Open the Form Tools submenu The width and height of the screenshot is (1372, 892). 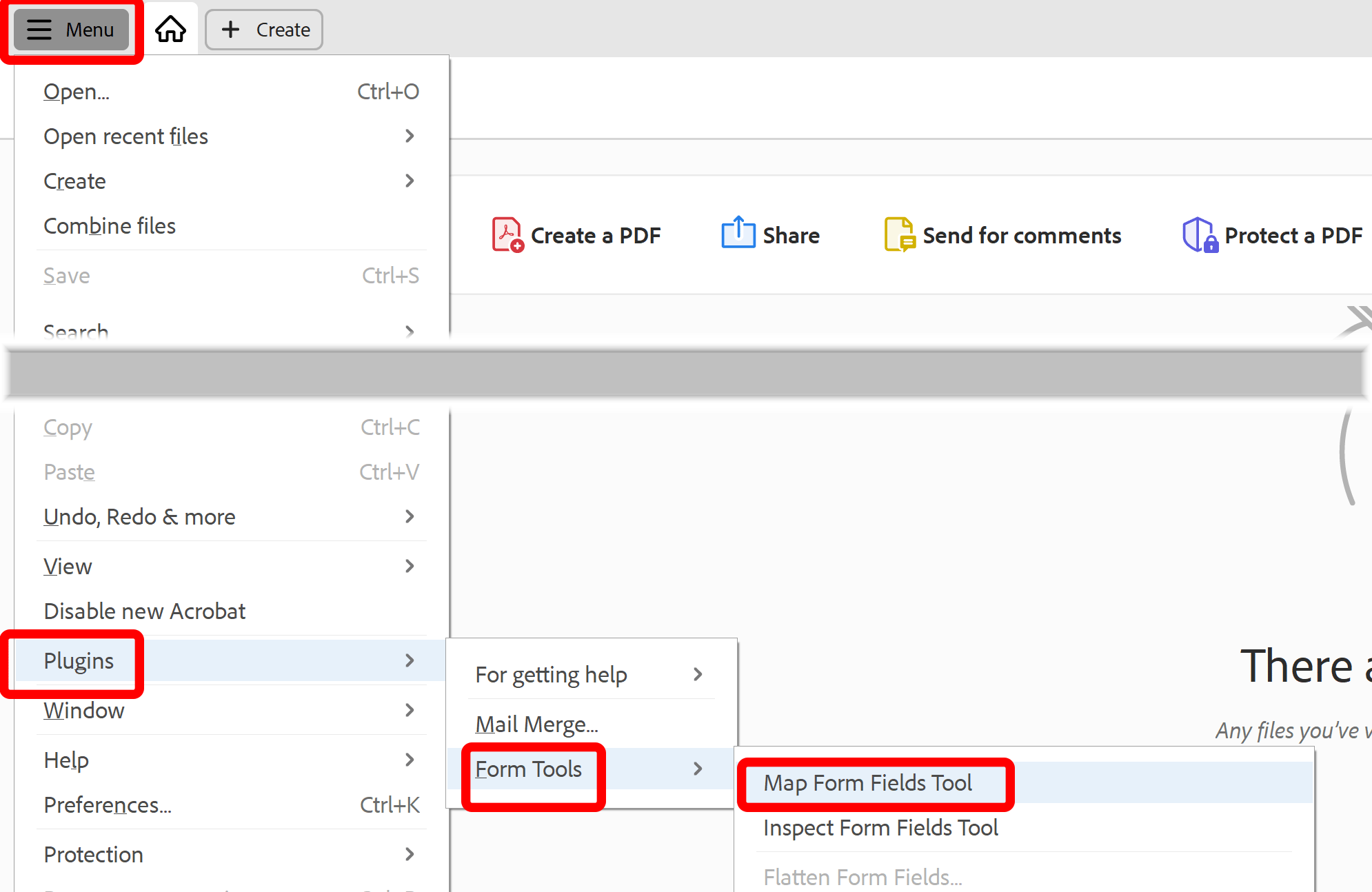point(592,769)
